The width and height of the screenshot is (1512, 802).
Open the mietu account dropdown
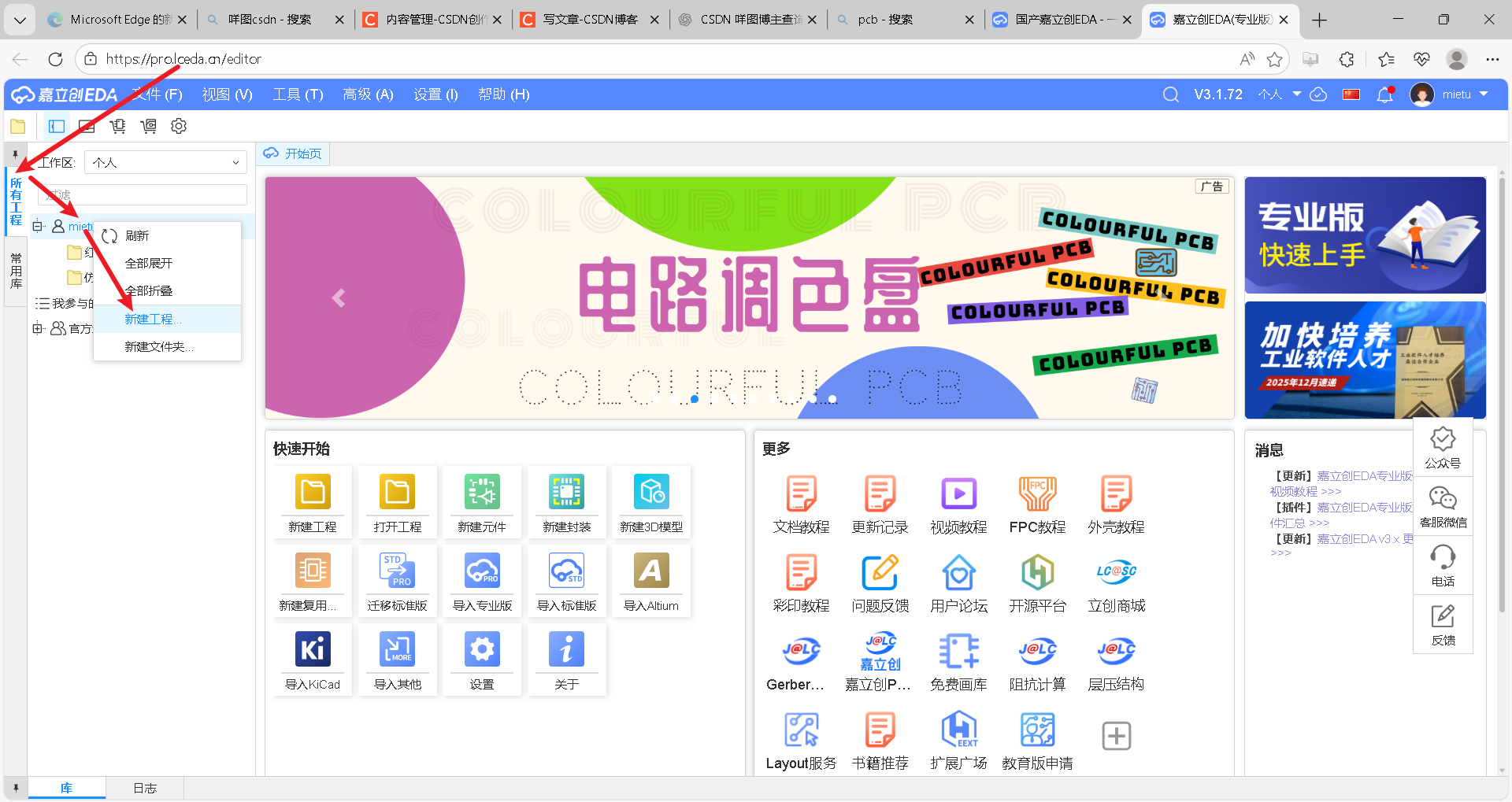[x=1451, y=94]
